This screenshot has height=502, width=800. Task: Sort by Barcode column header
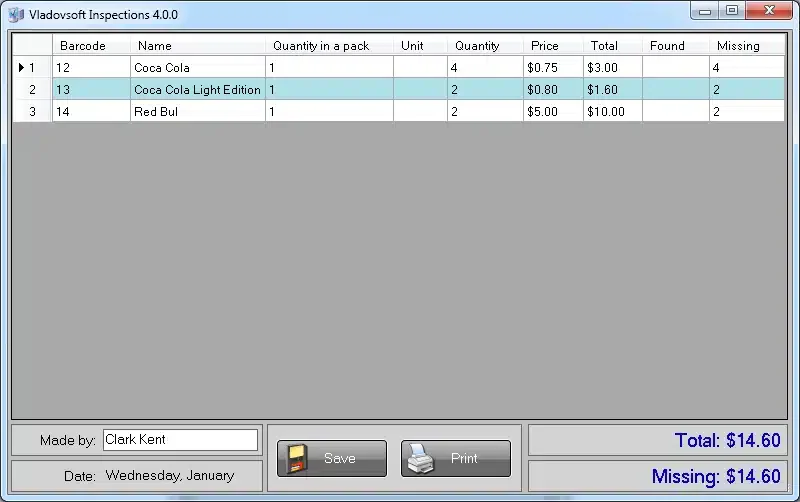click(91, 45)
